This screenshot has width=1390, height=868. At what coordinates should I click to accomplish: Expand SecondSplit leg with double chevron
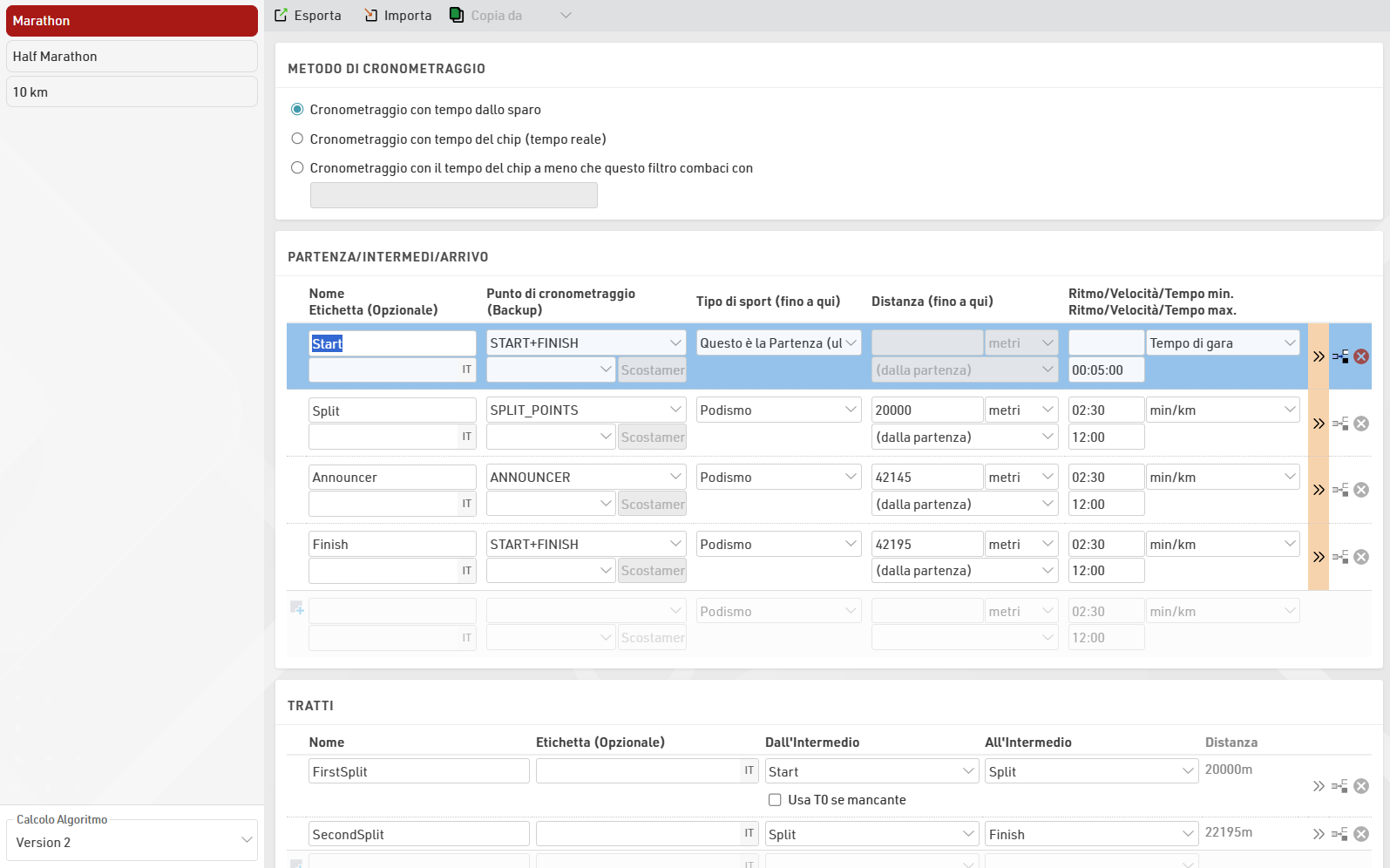1319,834
